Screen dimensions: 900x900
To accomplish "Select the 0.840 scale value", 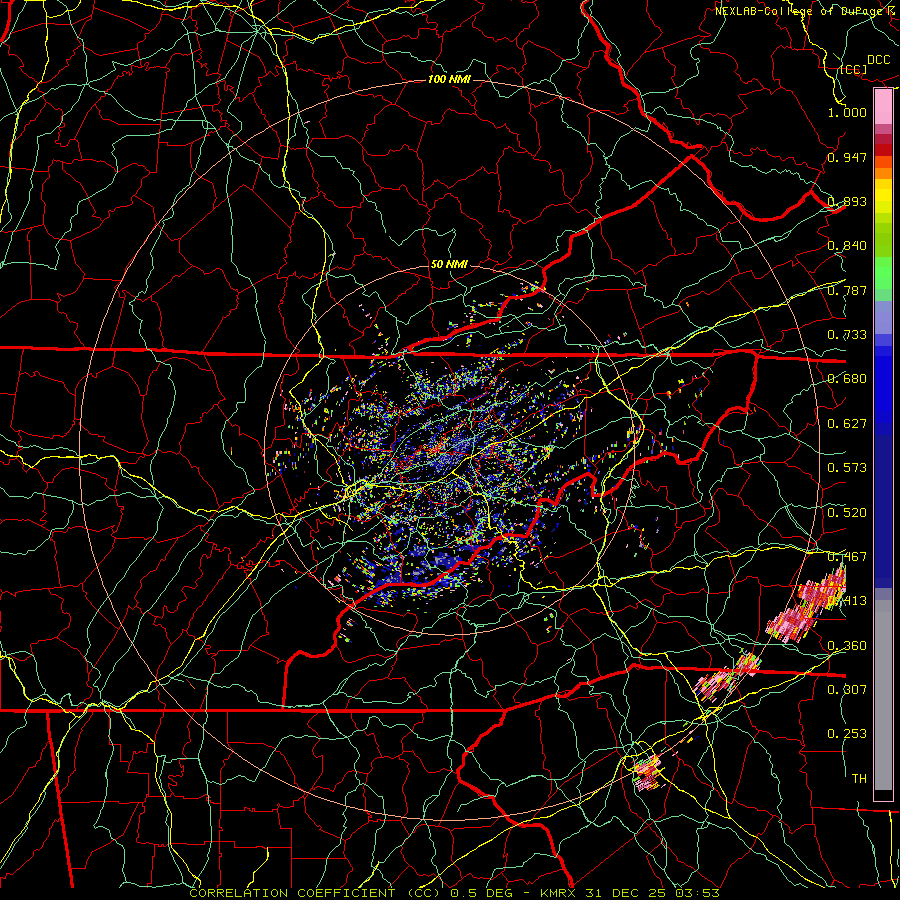I will pyautogui.click(x=847, y=246).
